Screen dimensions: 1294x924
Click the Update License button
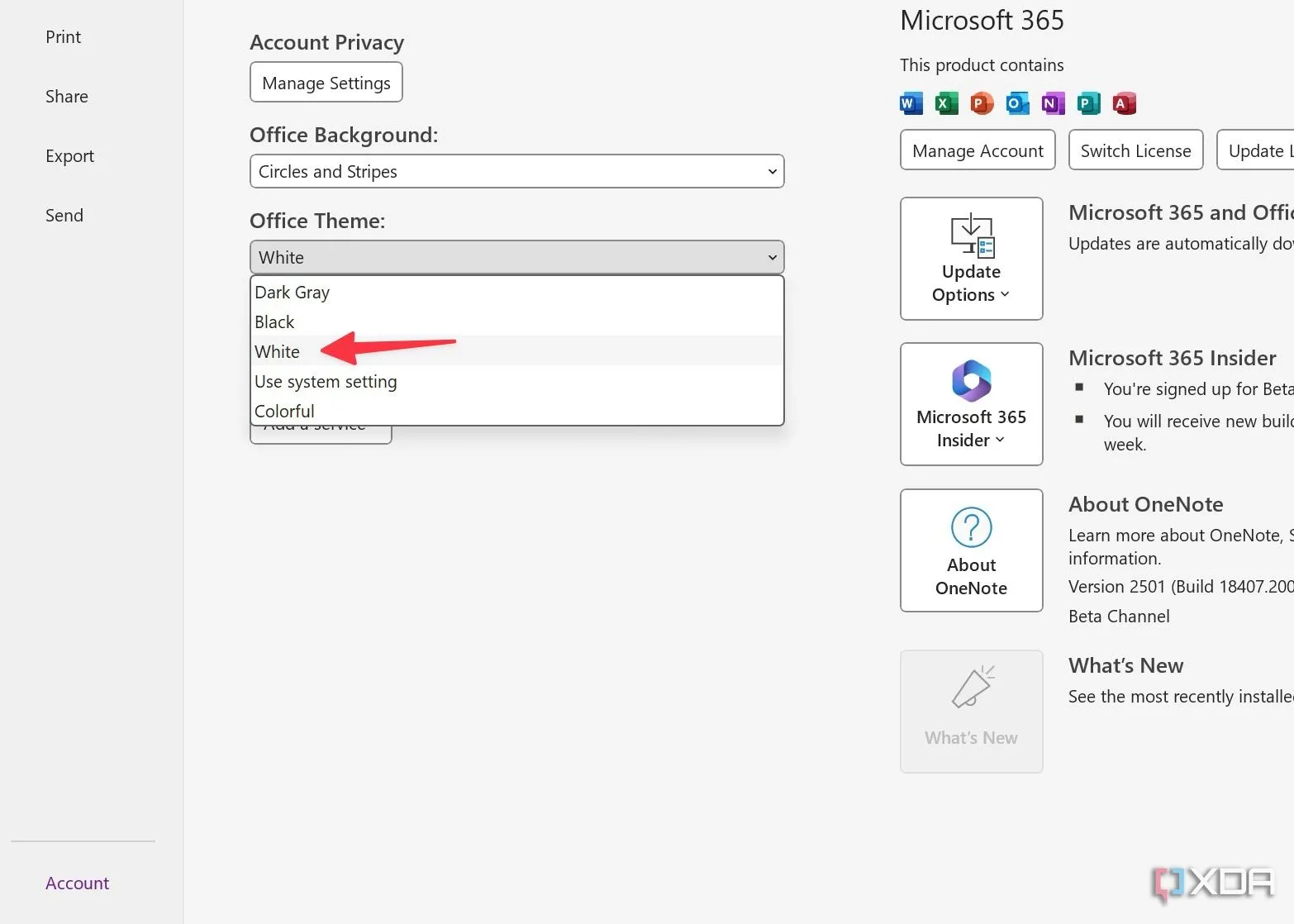[1256, 150]
